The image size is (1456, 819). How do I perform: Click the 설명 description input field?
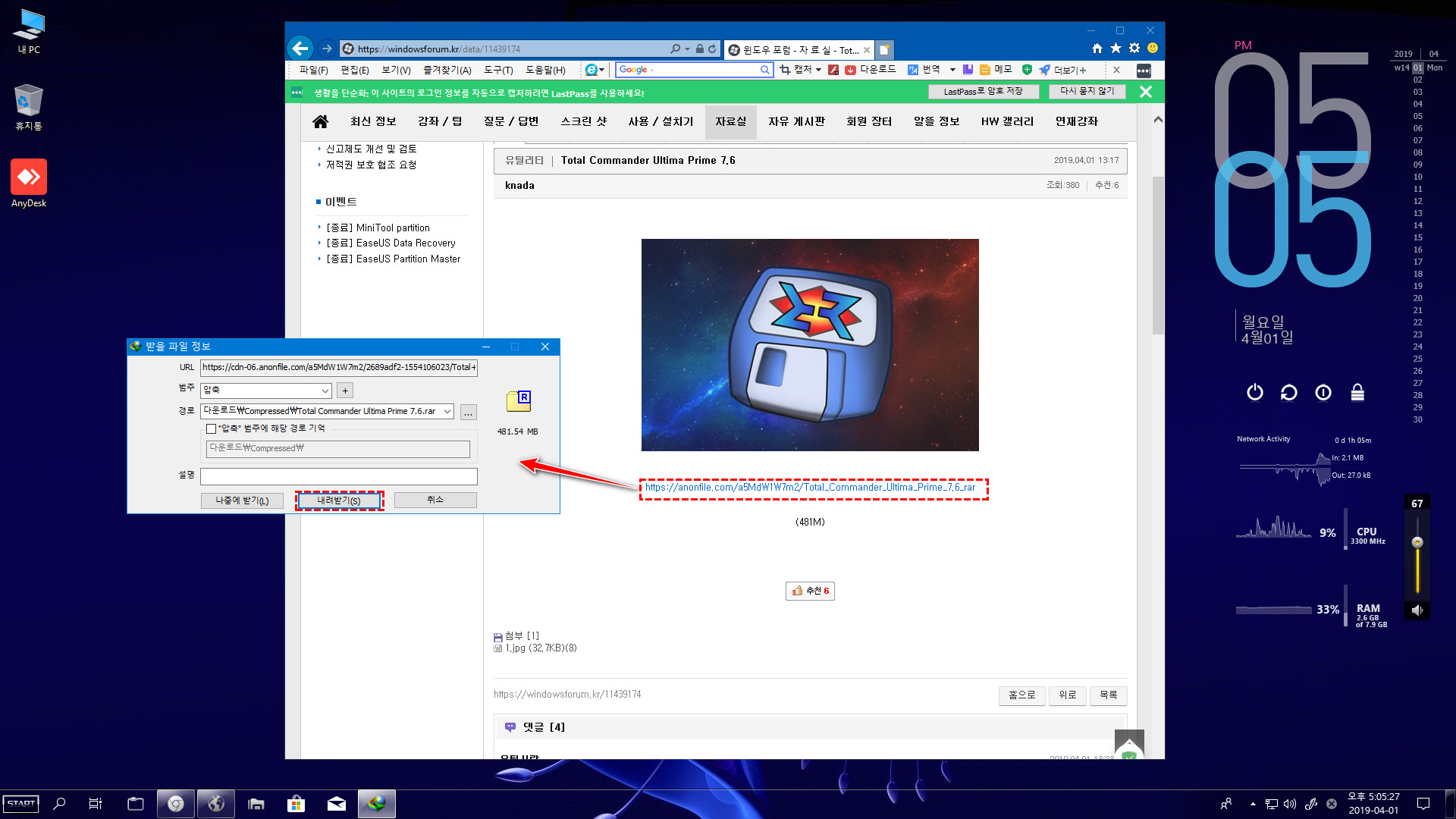(339, 476)
